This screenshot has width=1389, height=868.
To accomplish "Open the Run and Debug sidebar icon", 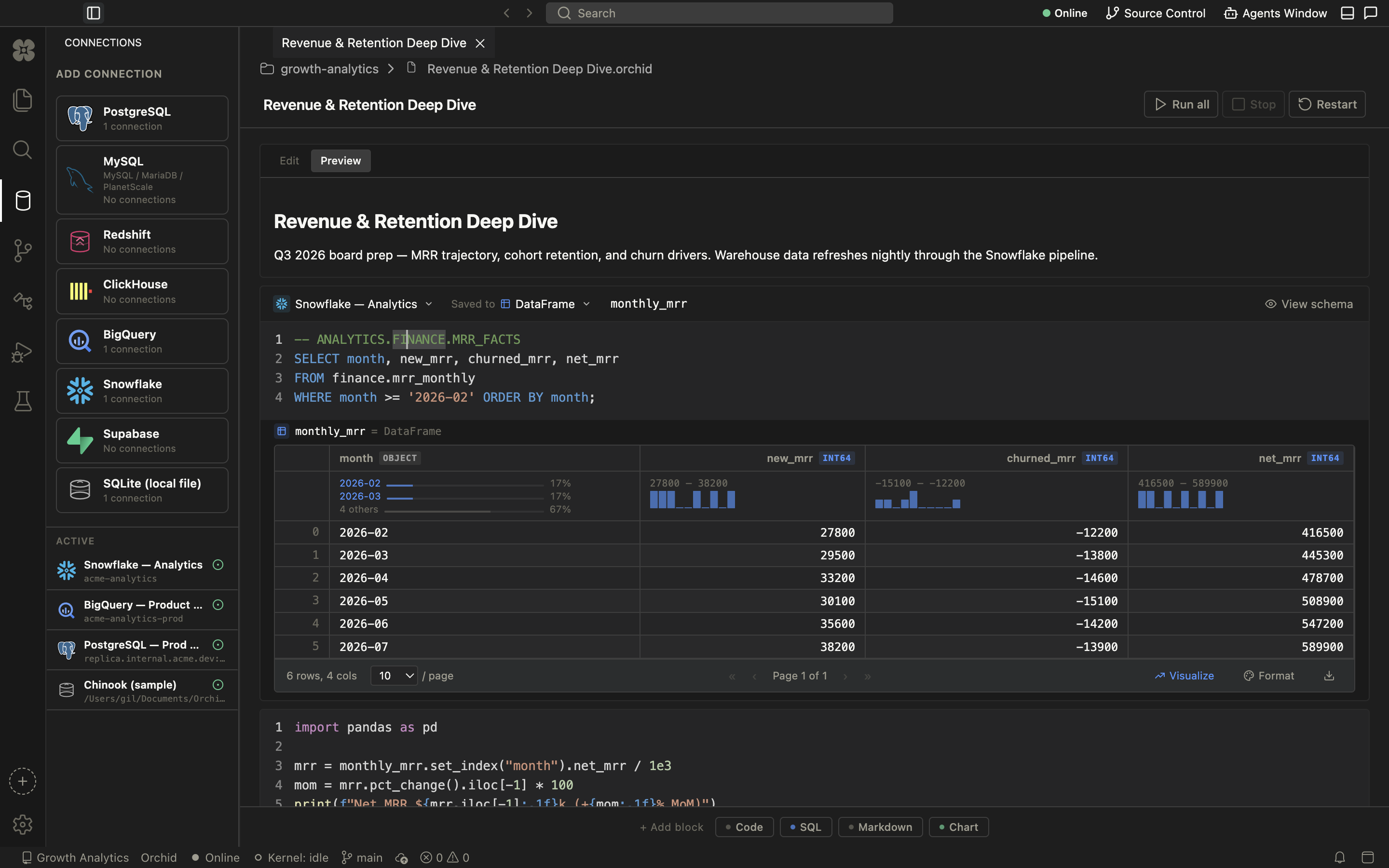I will (x=22, y=352).
